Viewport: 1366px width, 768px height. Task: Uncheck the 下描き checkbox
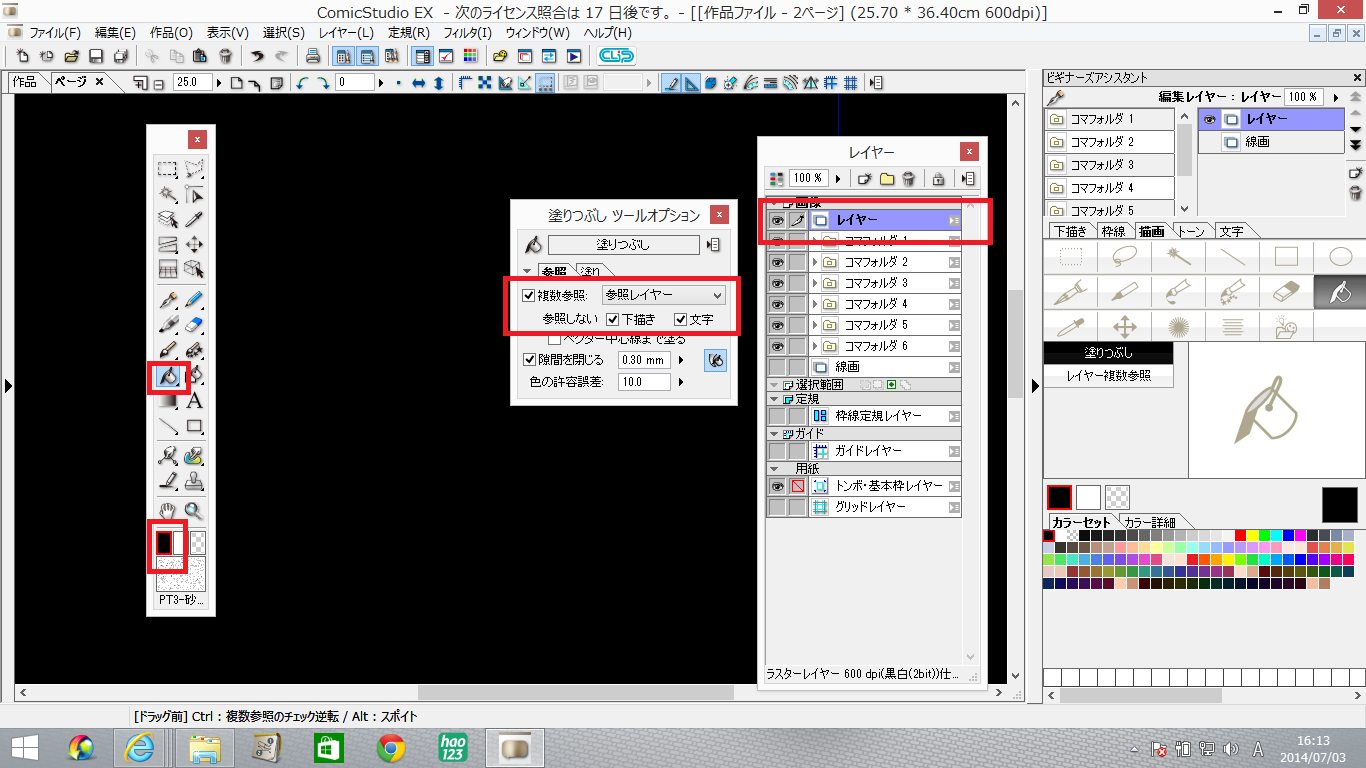pyautogui.click(x=613, y=320)
